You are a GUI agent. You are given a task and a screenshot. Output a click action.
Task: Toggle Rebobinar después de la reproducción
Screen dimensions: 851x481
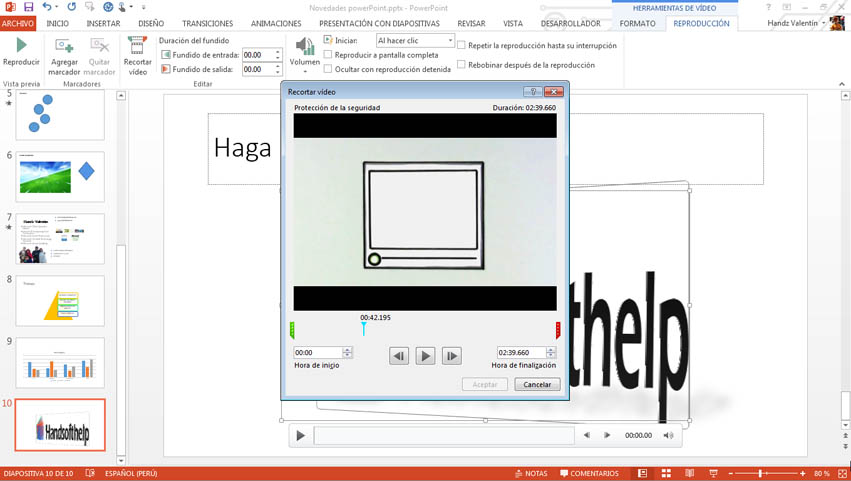461,65
